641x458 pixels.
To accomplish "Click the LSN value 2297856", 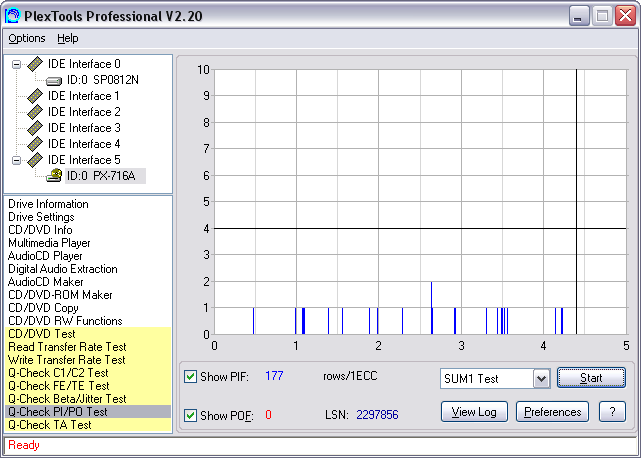I will (x=377, y=415).
